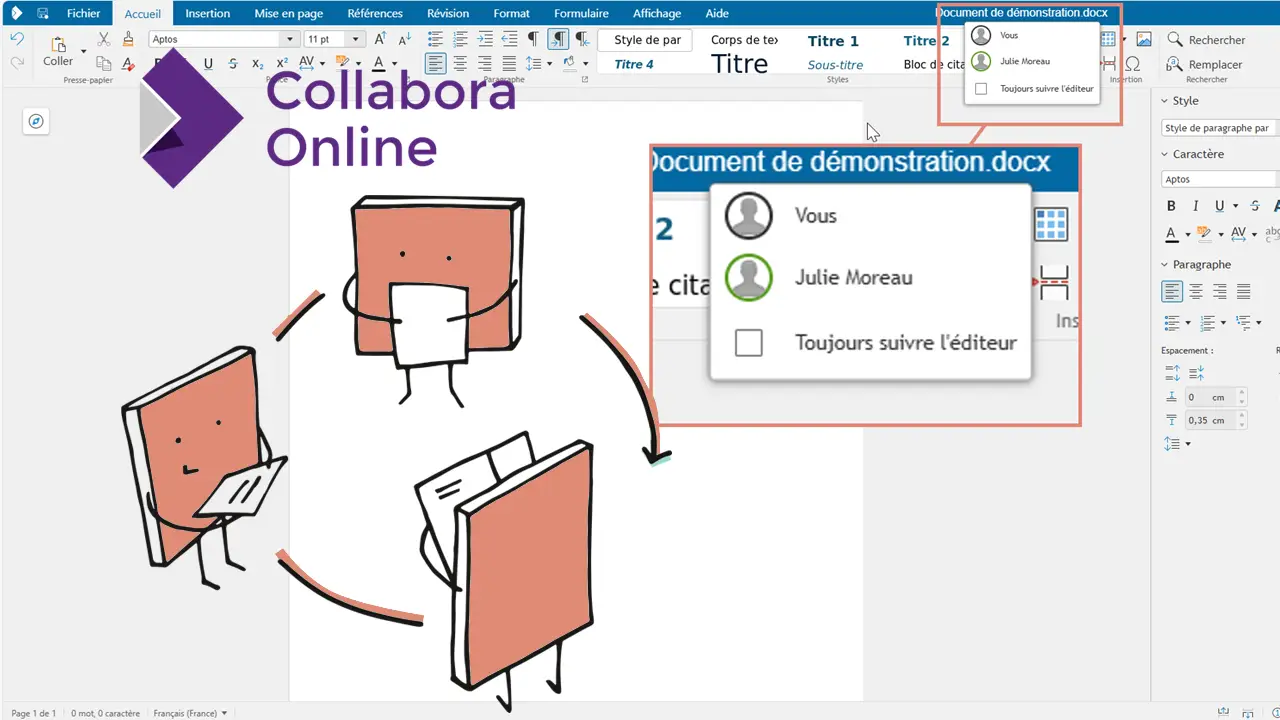Toggle ribbon align left button
The width and height of the screenshot is (1280, 720).
coord(436,63)
